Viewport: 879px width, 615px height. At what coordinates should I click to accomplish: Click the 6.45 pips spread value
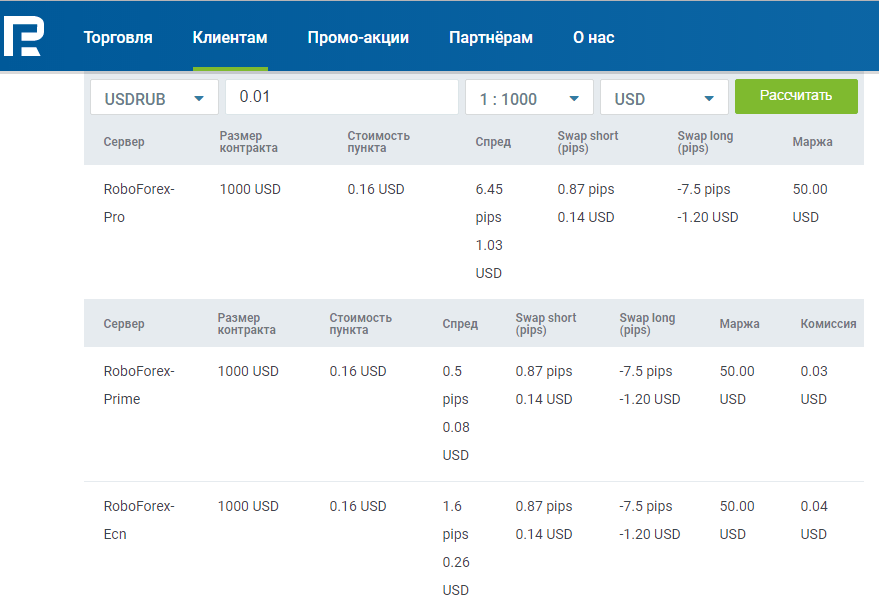pos(489,203)
